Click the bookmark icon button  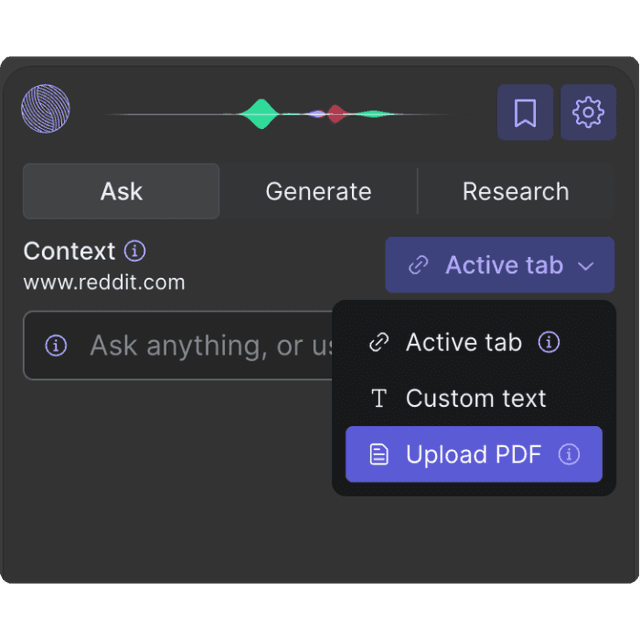[x=525, y=113]
